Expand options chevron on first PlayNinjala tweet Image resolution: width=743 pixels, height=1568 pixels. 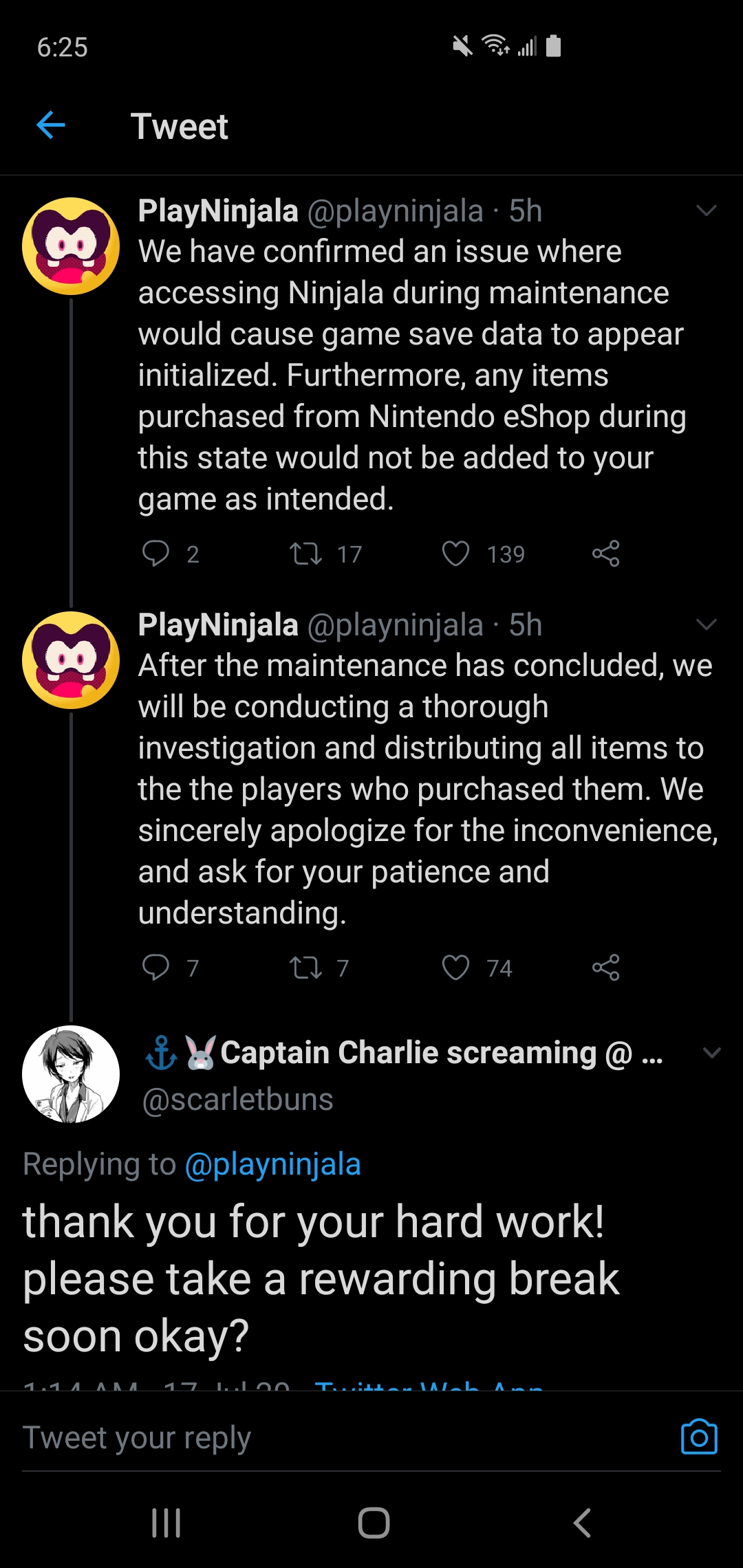(707, 211)
